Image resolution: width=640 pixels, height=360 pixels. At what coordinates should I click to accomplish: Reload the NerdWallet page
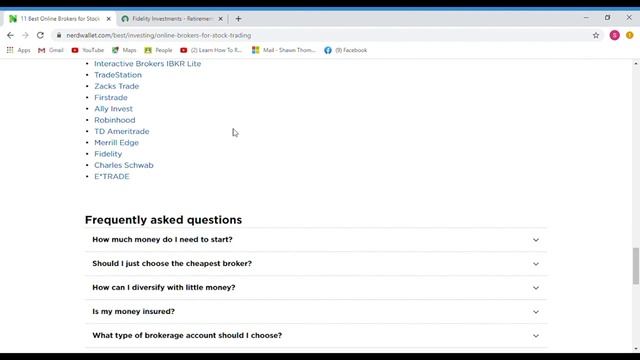click(40, 36)
